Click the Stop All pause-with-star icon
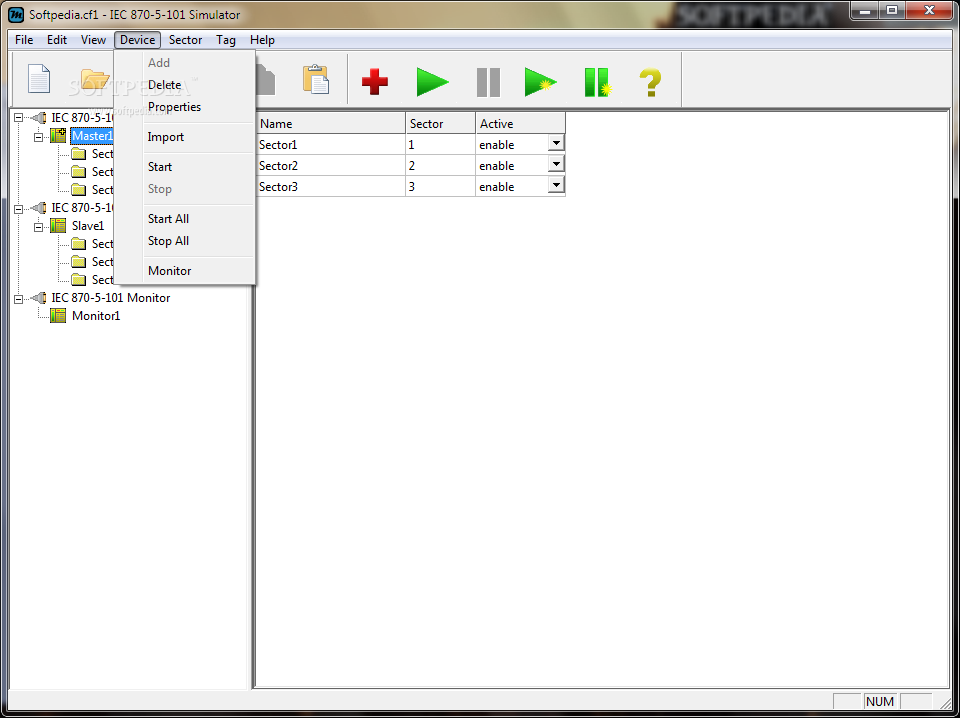Viewport: 960px width, 718px height. [598, 82]
